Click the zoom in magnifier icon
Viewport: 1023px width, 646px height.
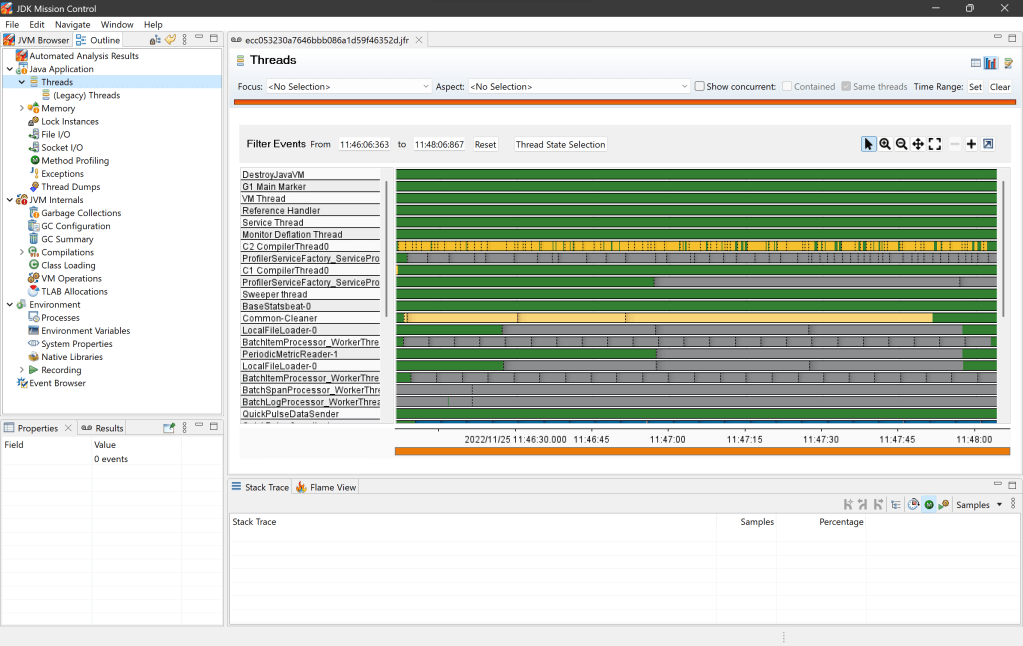pyautogui.click(x=885, y=144)
